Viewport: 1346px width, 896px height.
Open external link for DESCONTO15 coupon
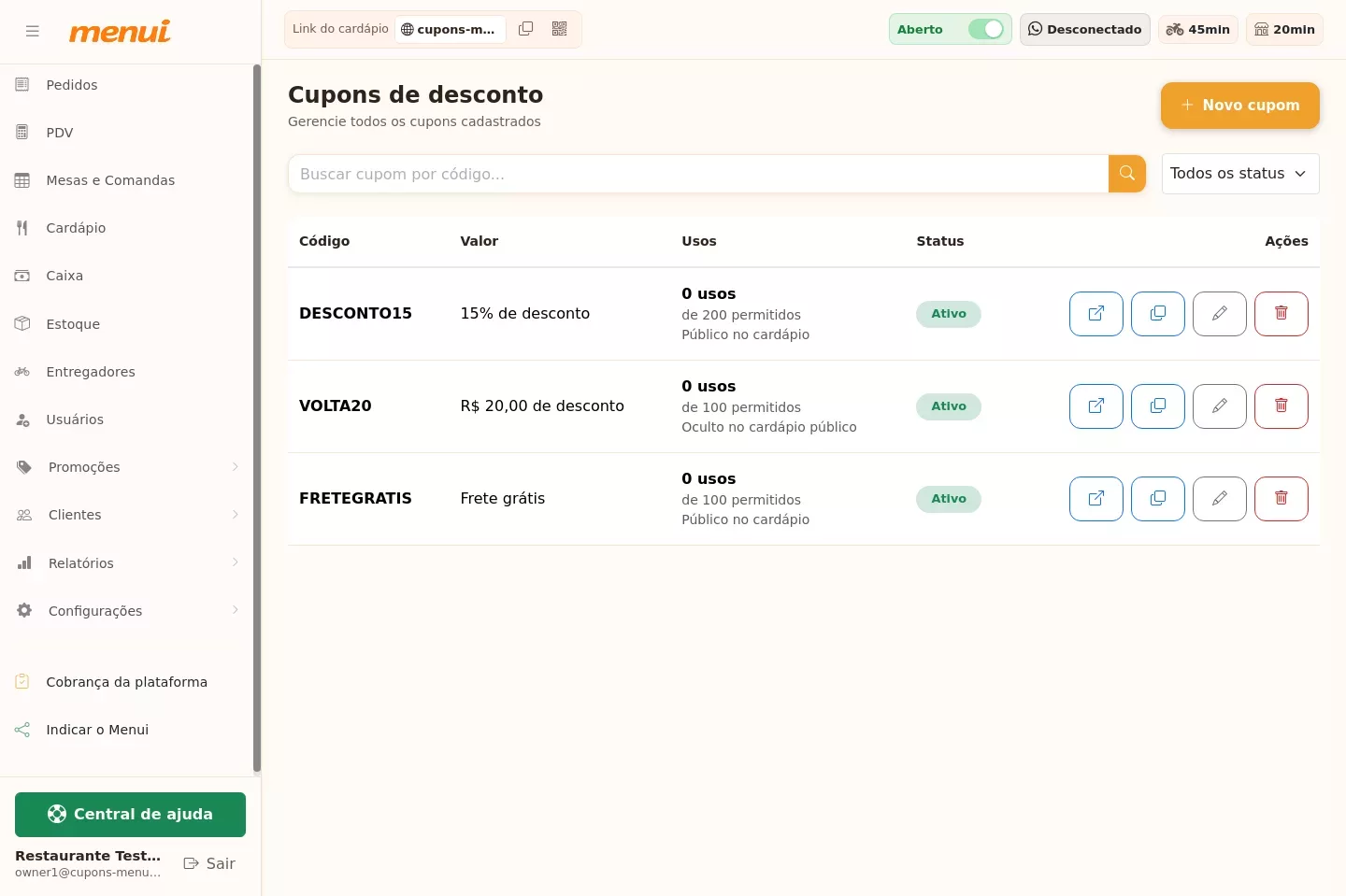click(x=1096, y=314)
